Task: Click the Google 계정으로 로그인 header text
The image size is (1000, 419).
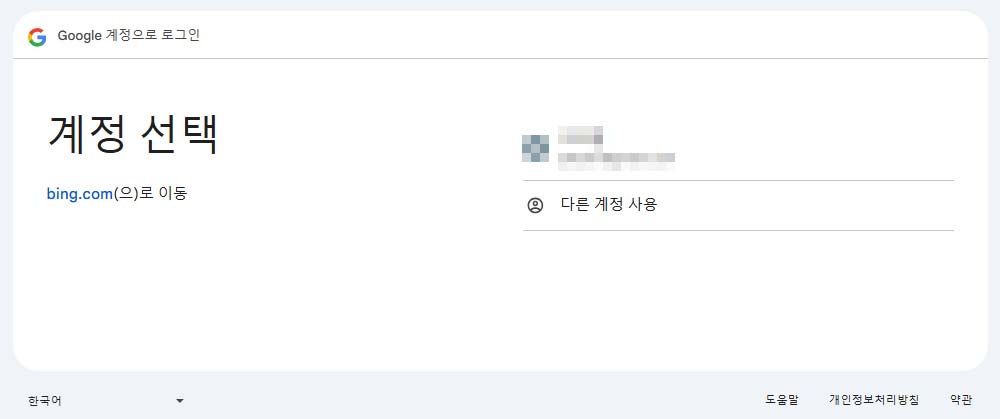Action: pos(129,36)
